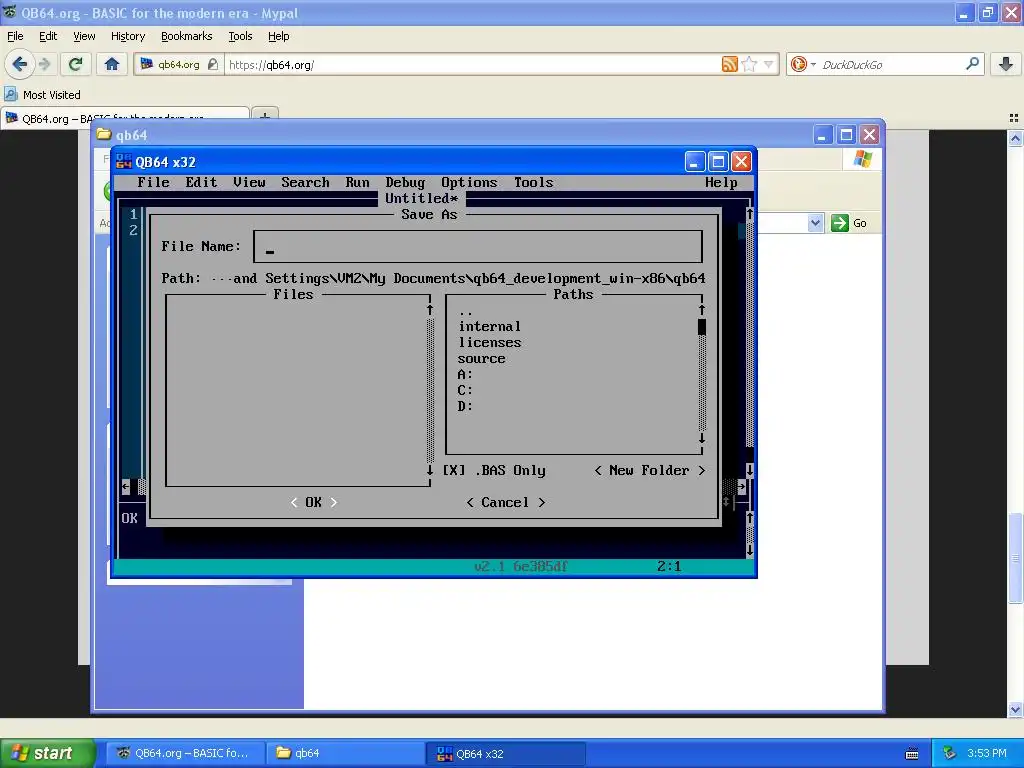The image size is (1024, 768).
Task: Click the browser page scroll up arrow
Action: (x=1016, y=138)
